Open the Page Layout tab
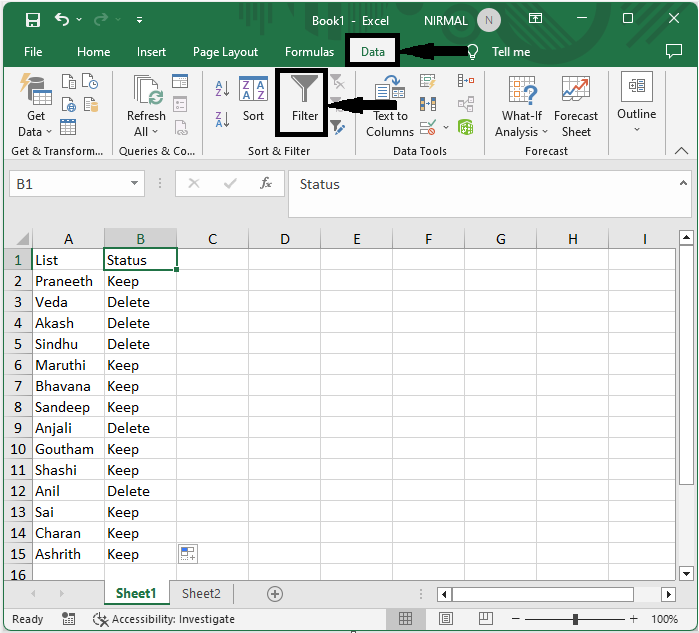 pyautogui.click(x=225, y=52)
